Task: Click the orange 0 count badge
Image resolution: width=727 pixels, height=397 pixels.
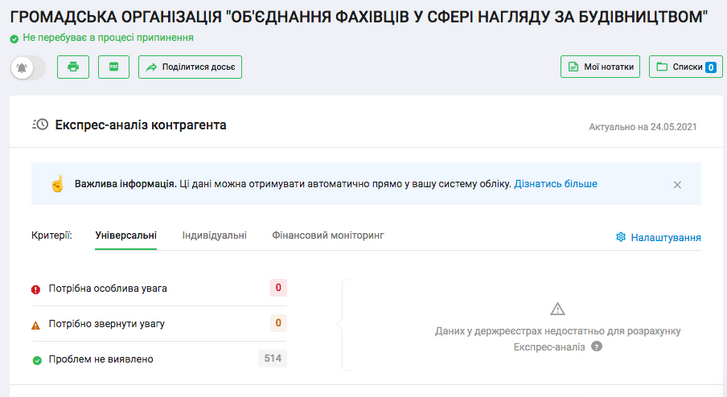Action: point(278,323)
